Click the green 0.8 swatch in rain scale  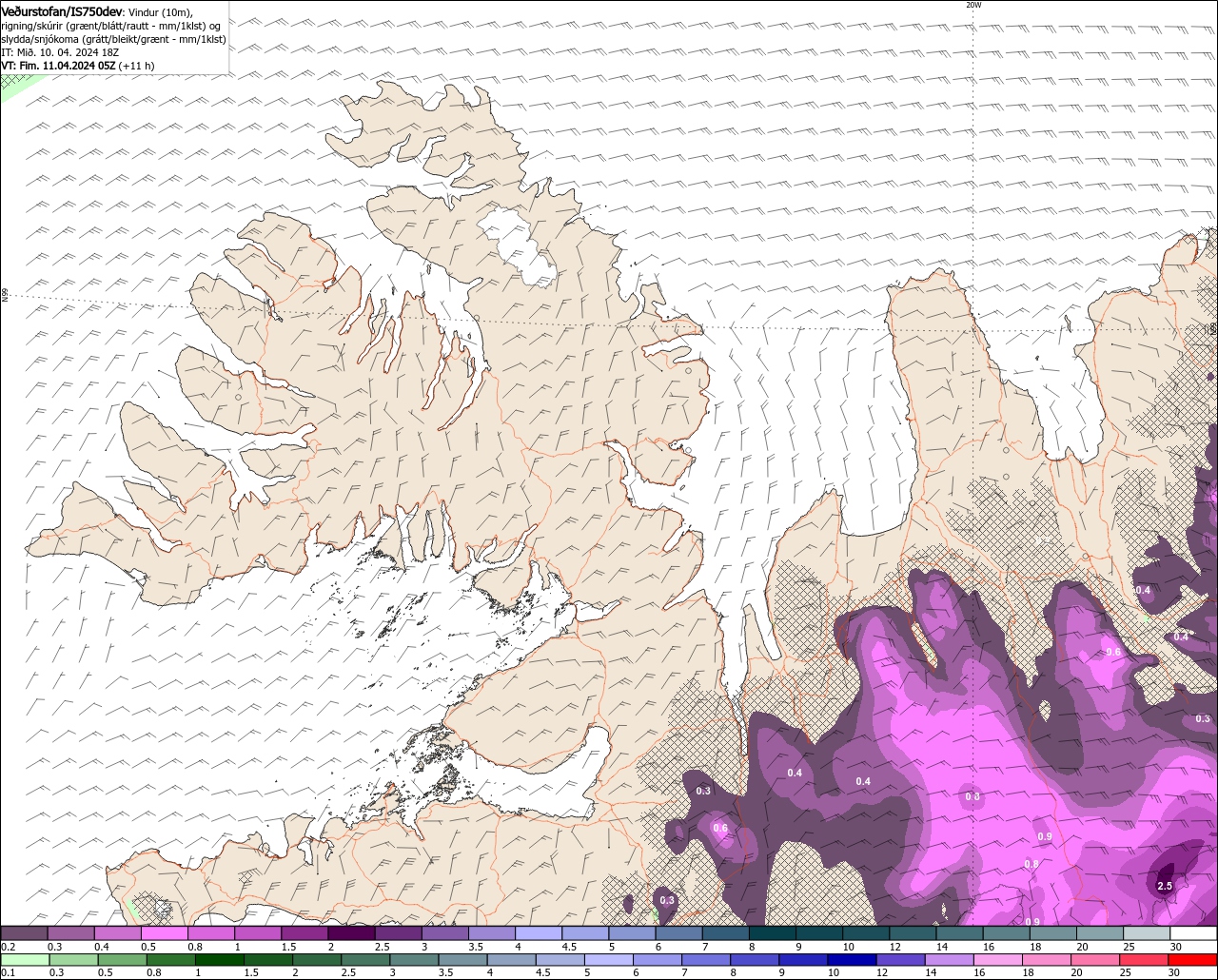tap(170, 960)
